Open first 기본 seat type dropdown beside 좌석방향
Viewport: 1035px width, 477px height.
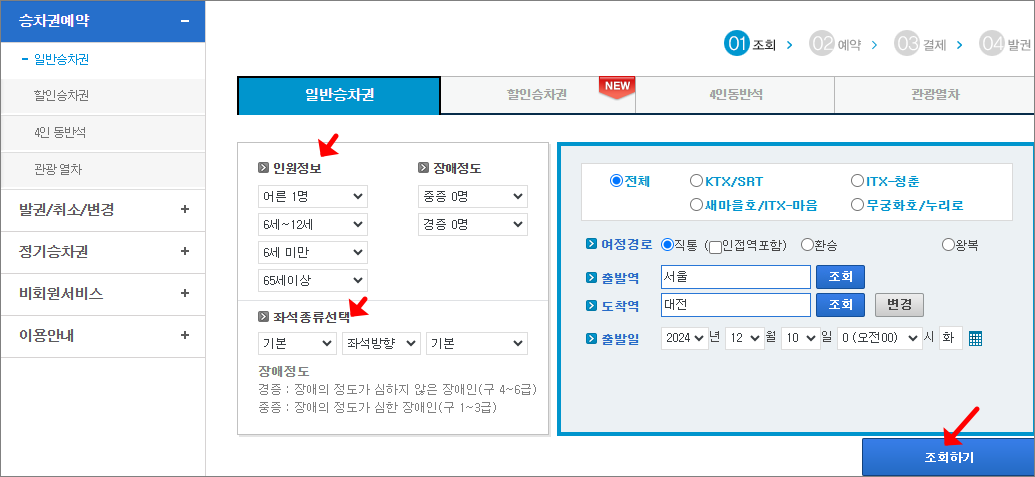click(297, 344)
